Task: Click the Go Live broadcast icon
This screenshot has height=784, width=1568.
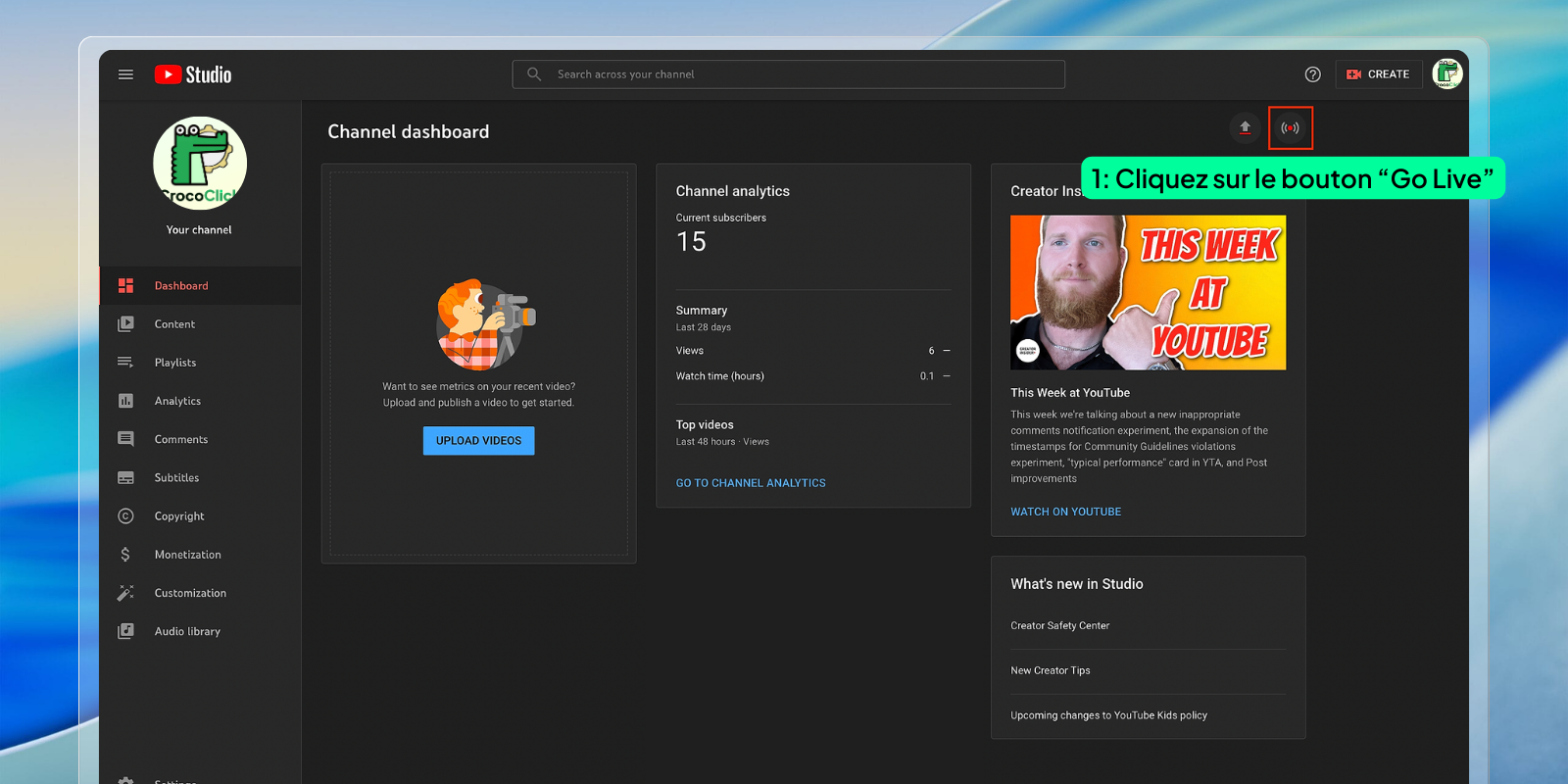Action: [x=1291, y=128]
